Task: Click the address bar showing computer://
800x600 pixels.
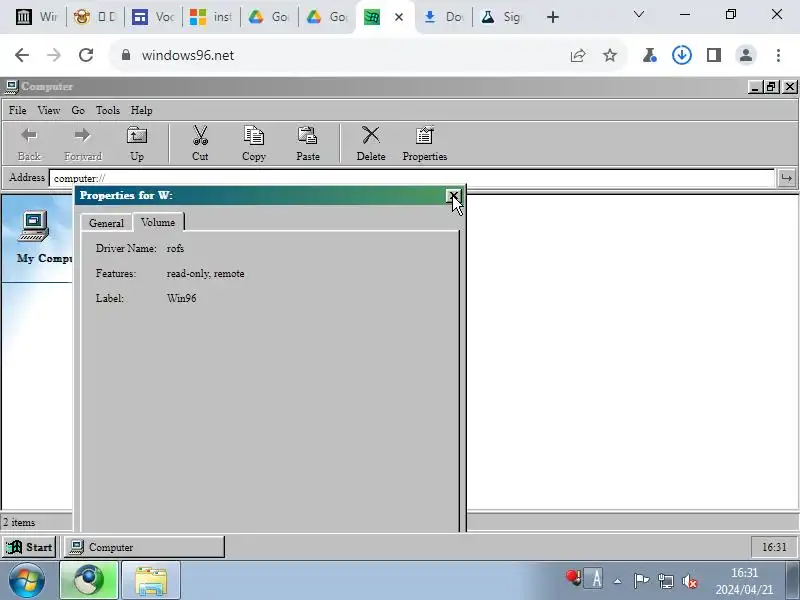Action: [411, 178]
